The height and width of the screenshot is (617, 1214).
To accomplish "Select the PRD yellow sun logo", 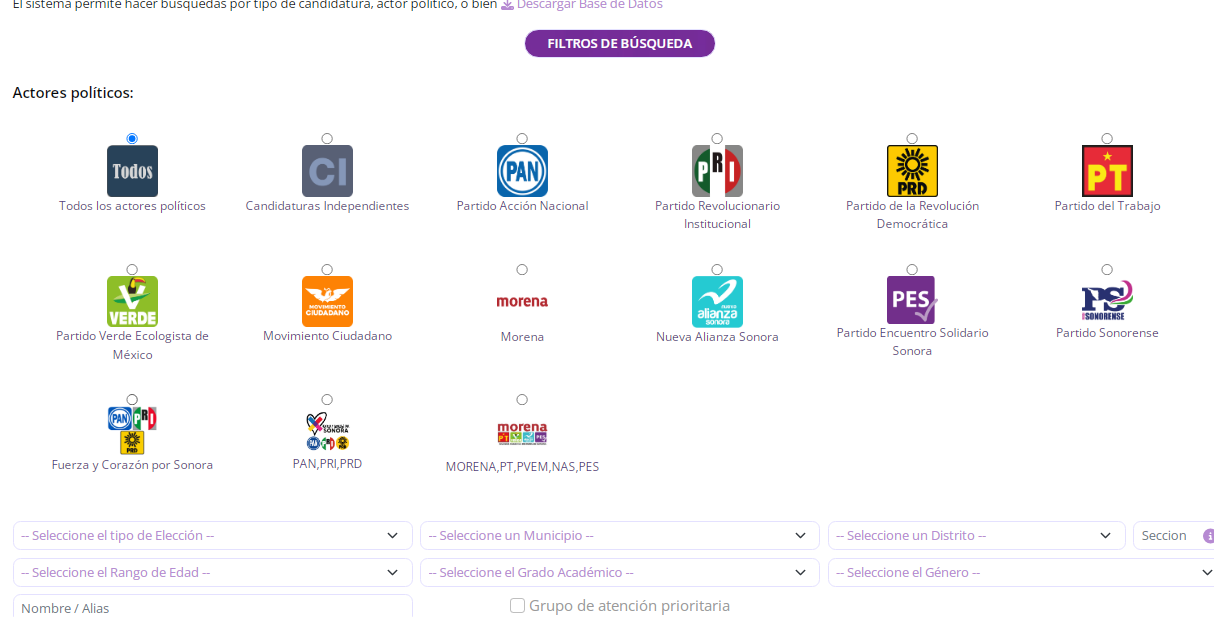I will 912,171.
